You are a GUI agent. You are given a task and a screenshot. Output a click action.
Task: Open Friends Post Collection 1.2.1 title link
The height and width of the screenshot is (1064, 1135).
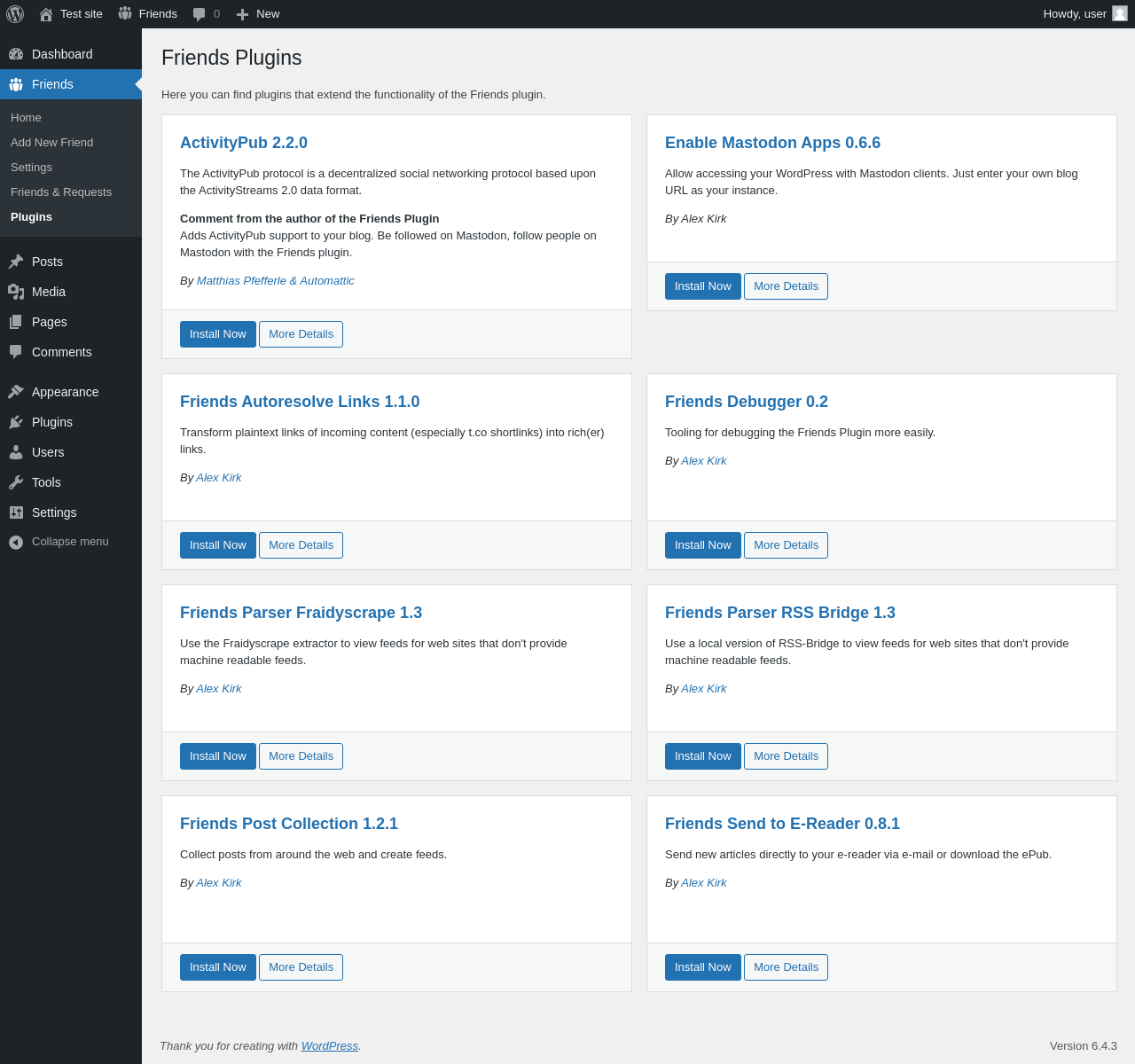(x=289, y=824)
